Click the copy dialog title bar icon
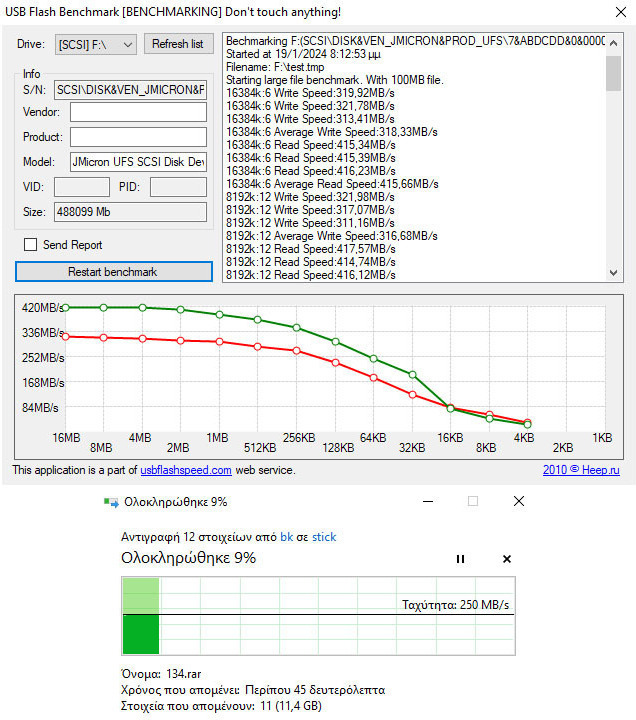636x720 pixels. pyautogui.click(x=111, y=502)
